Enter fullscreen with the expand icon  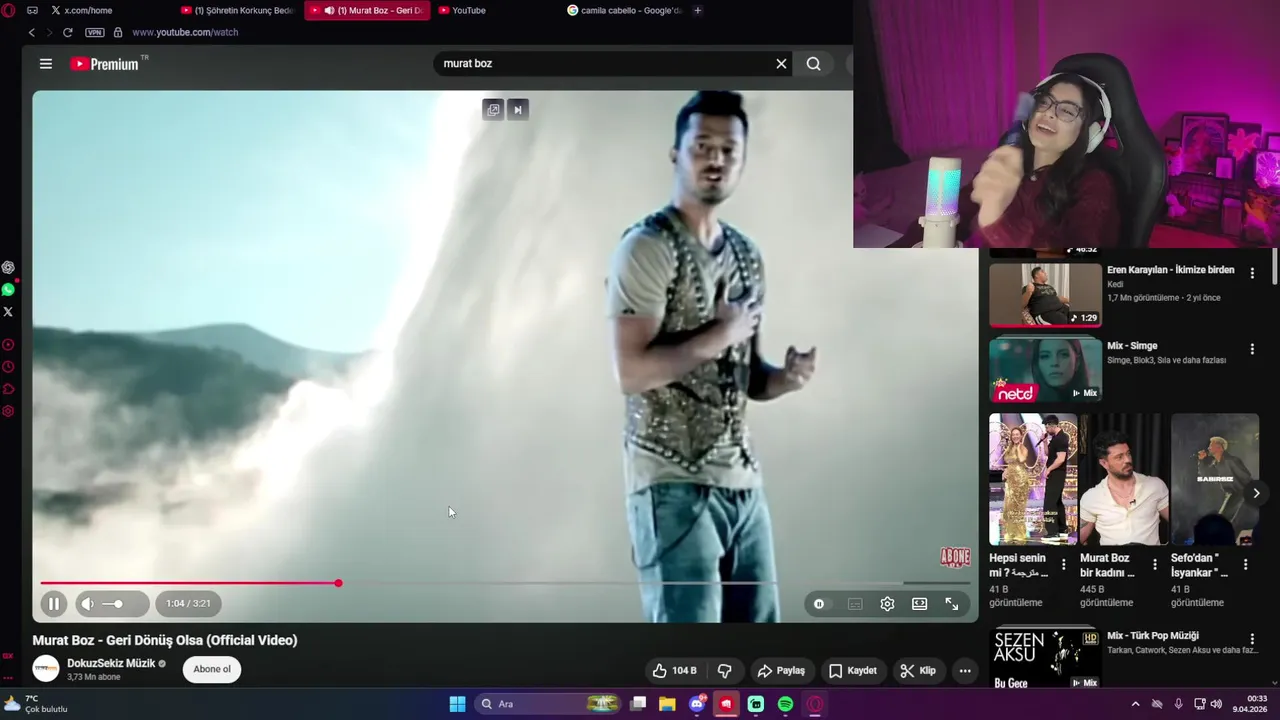[x=952, y=604]
